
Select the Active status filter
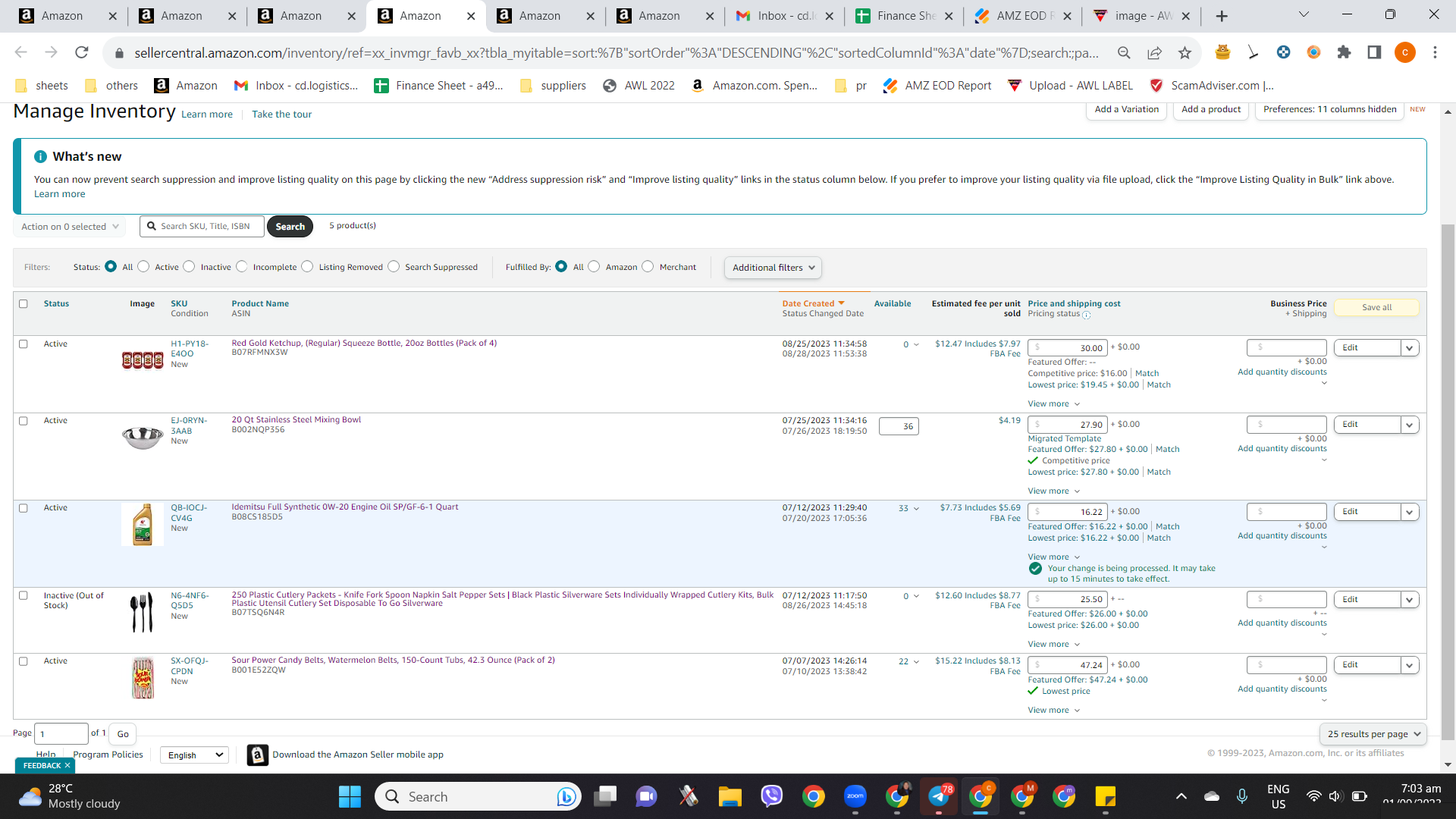pyautogui.click(x=143, y=266)
